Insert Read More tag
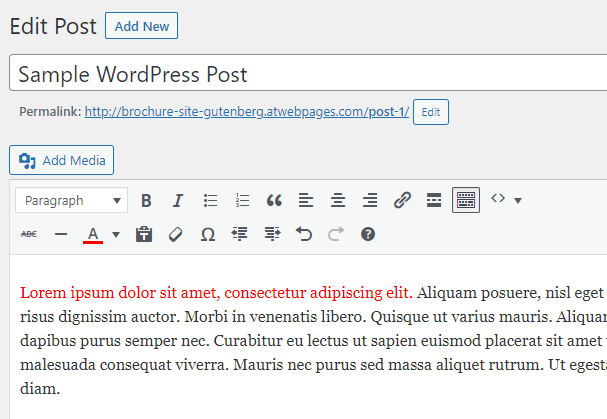607x419 pixels. pyautogui.click(x=434, y=200)
